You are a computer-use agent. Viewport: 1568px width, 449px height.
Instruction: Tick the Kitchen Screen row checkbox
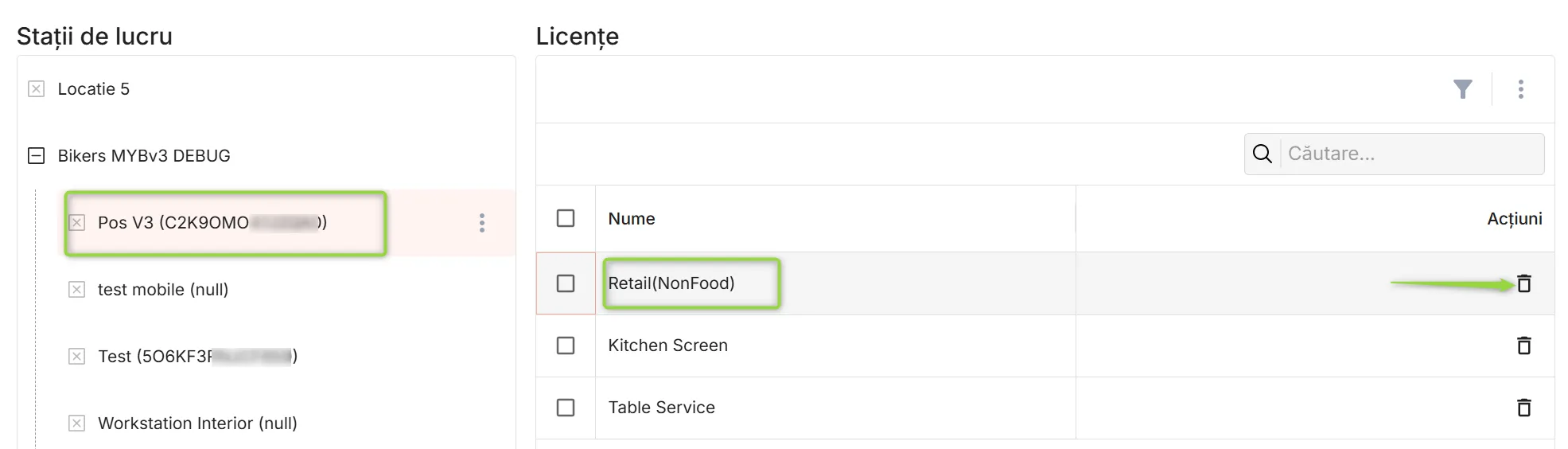pos(566,346)
